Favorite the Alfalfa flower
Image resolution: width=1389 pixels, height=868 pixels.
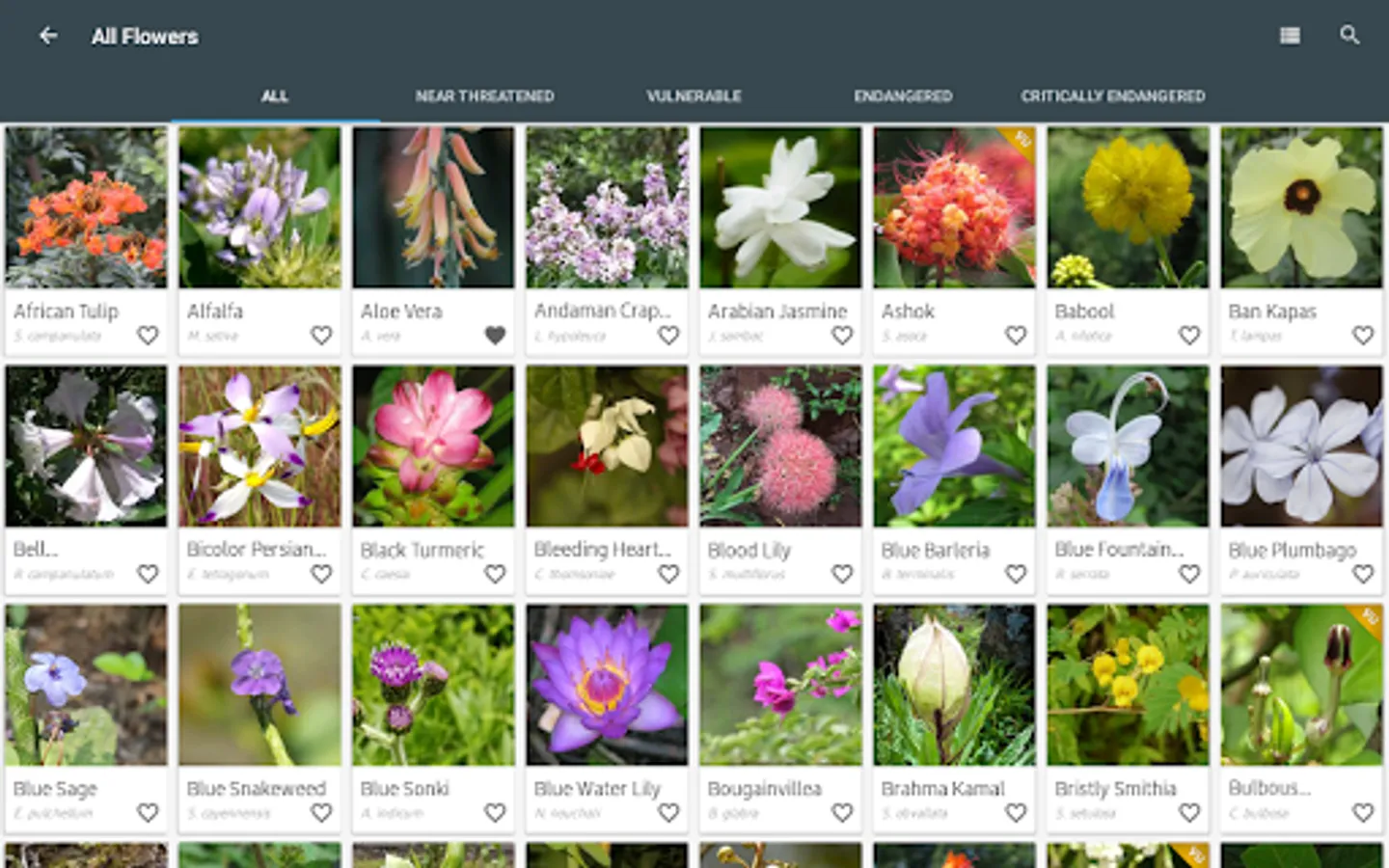pos(321,335)
